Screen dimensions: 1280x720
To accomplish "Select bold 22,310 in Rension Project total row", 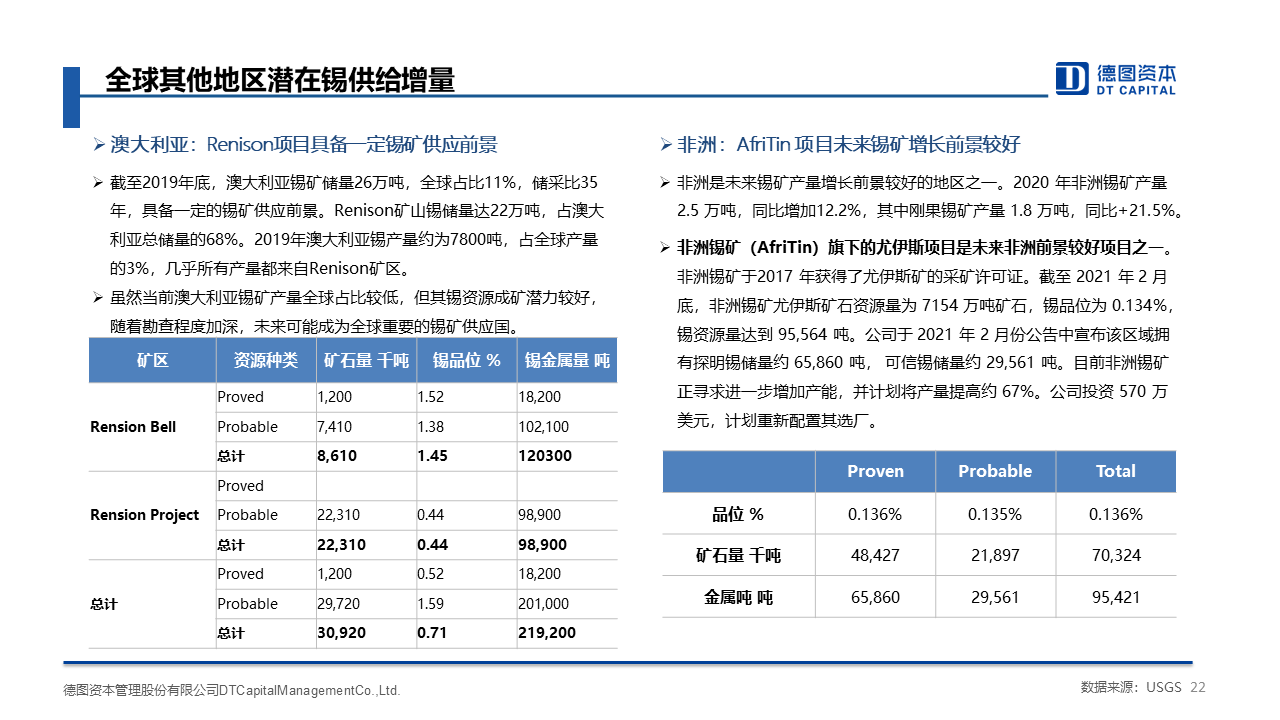I will click(x=341, y=545).
